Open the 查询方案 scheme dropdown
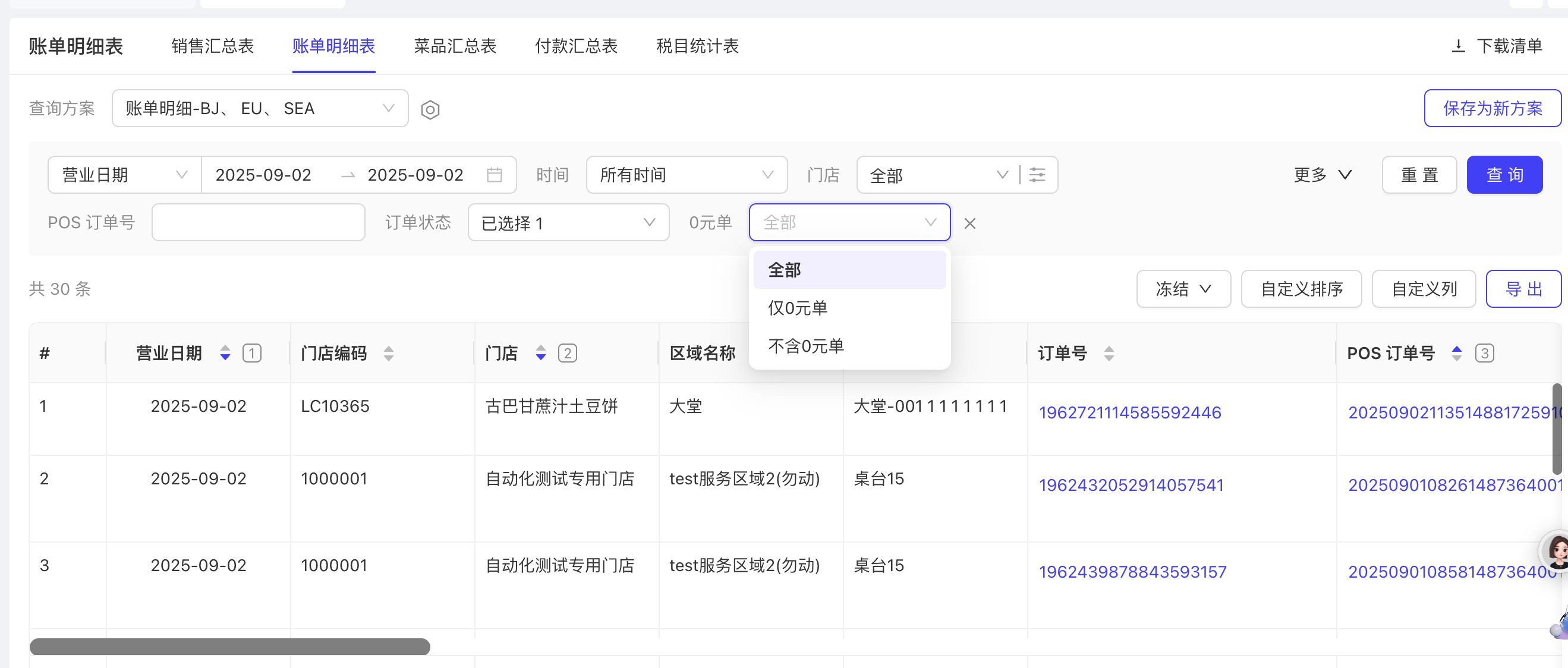Viewport: 1568px width, 668px height. click(260, 109)
